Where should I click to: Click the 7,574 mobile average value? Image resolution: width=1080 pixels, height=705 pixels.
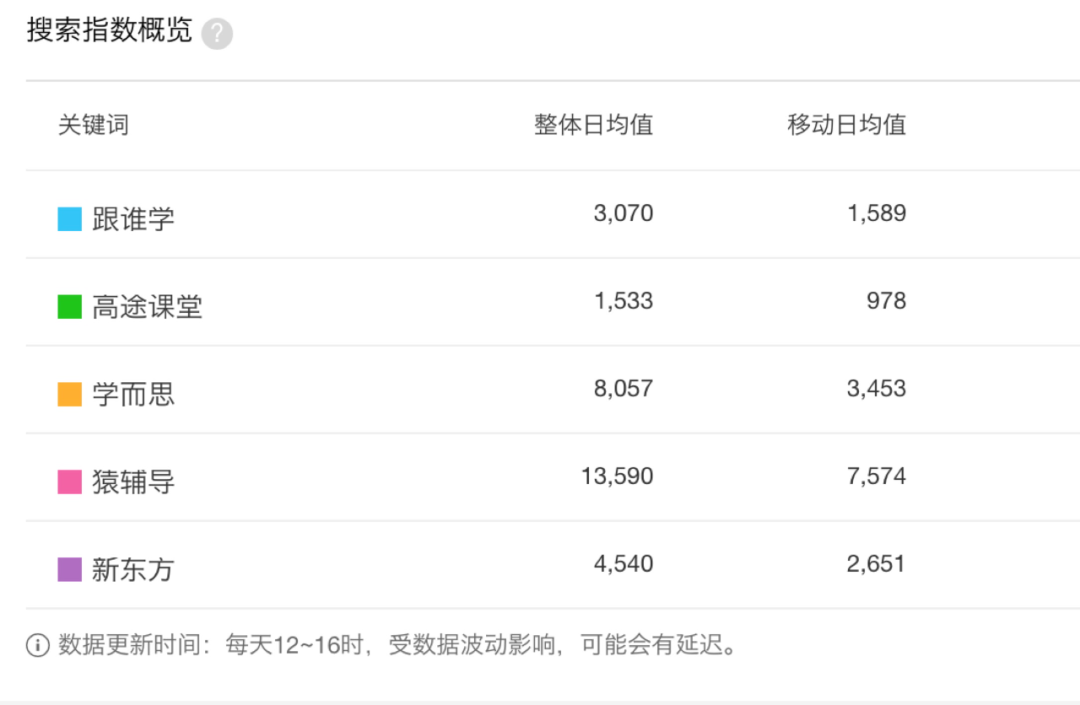click(876, 476)
